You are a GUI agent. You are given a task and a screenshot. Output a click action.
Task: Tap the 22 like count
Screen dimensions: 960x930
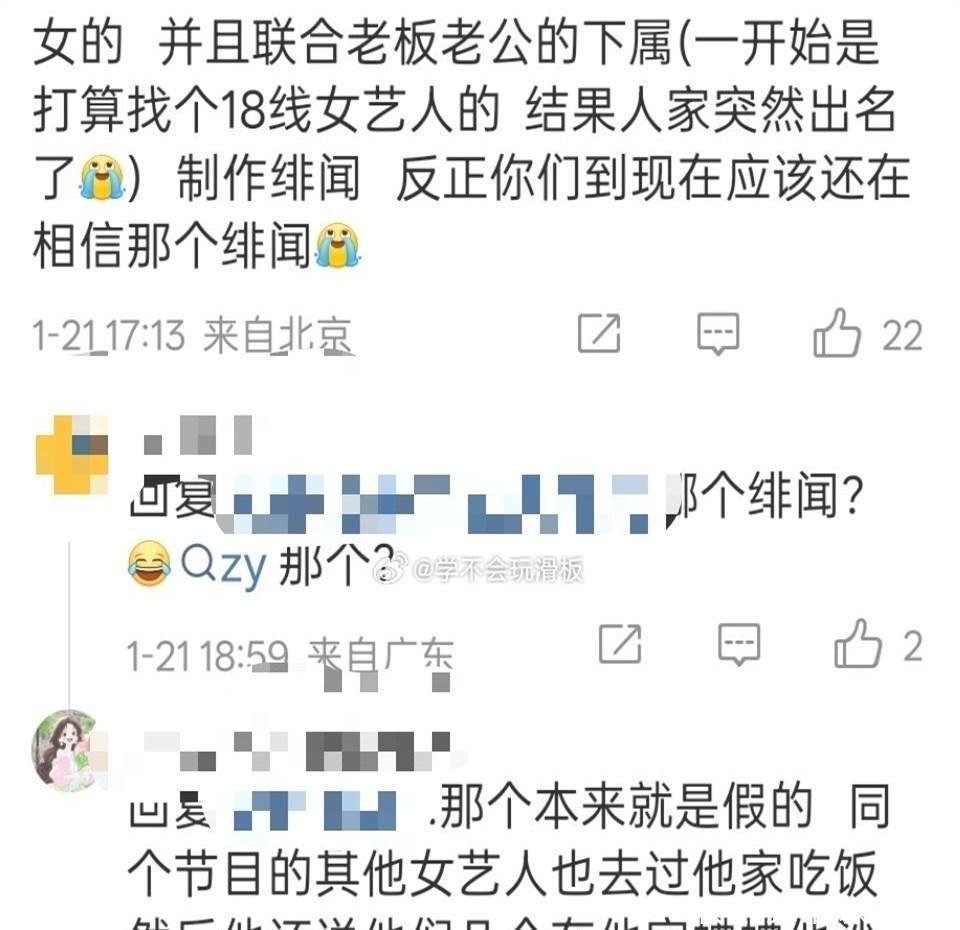[x=902, y=336]
